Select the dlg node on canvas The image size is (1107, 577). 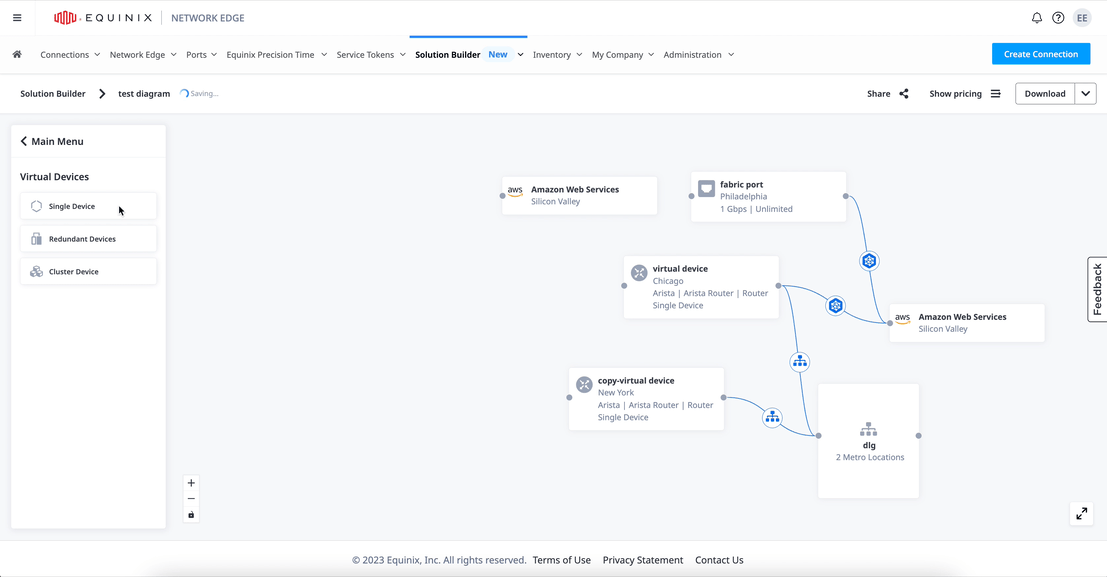868,440
